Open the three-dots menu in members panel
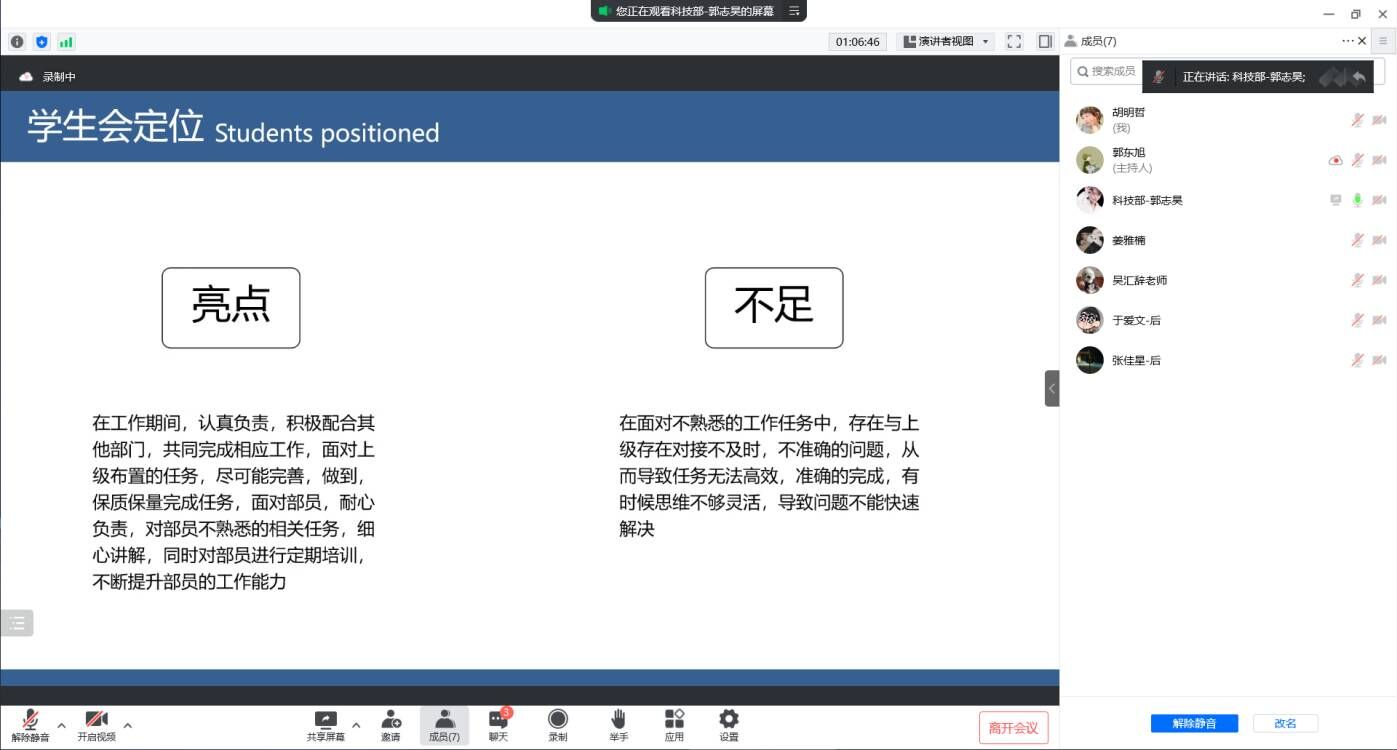This screenshot has width=1397, height=750. pos(1347,41)
